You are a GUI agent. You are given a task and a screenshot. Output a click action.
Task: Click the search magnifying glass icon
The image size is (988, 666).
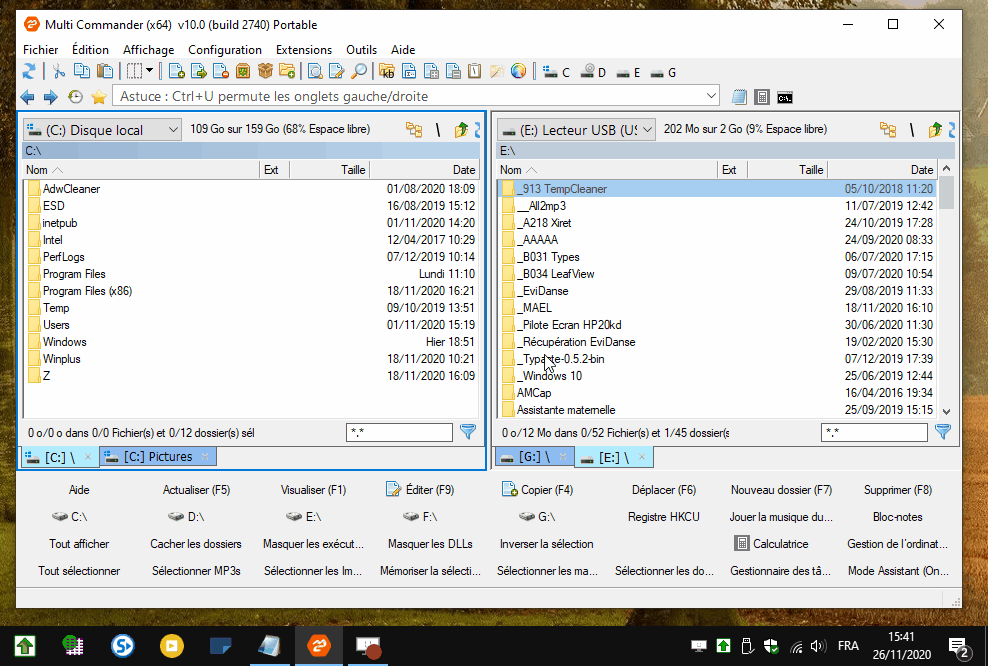click(x=359, y=72)
